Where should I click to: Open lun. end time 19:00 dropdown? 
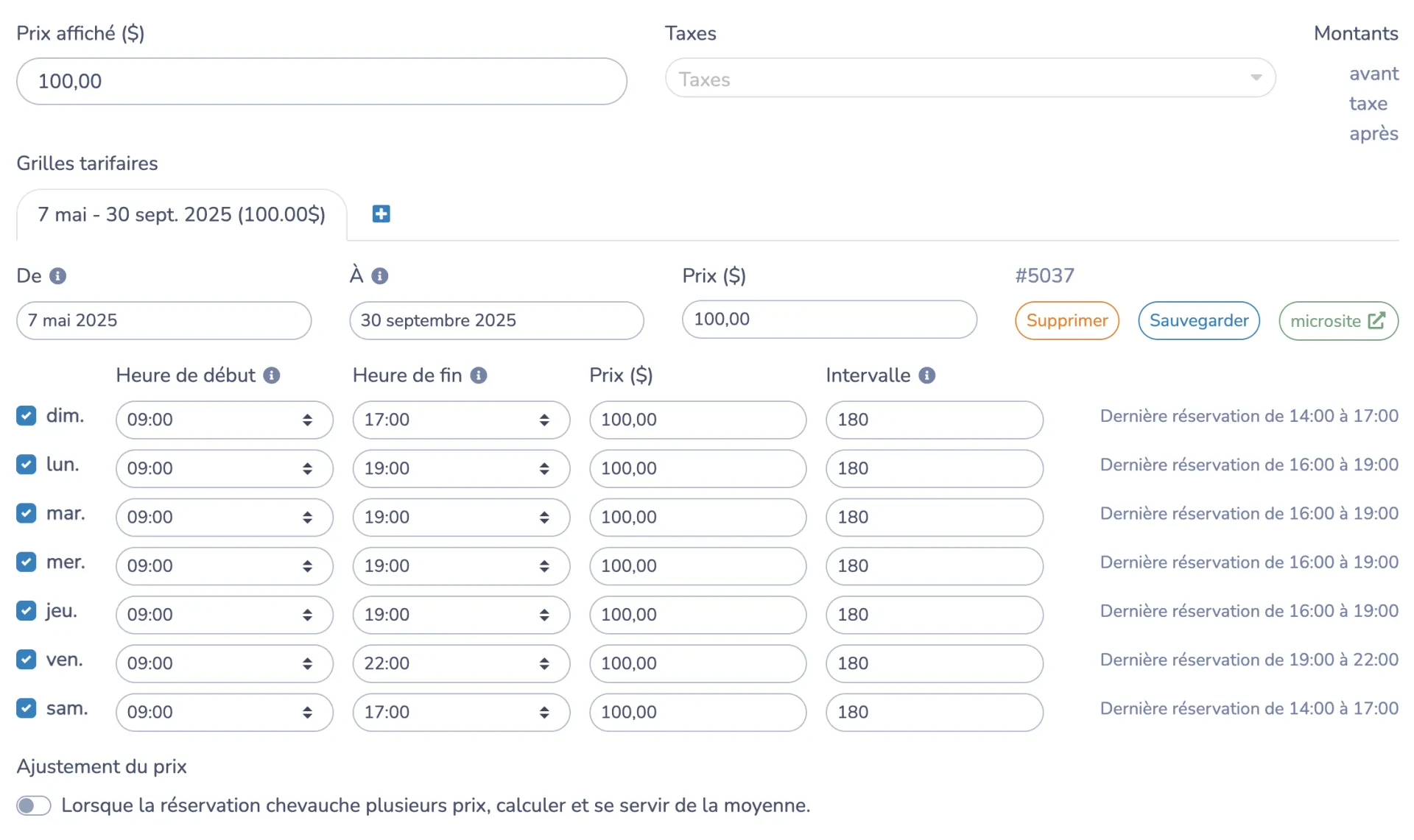point(461,468)
